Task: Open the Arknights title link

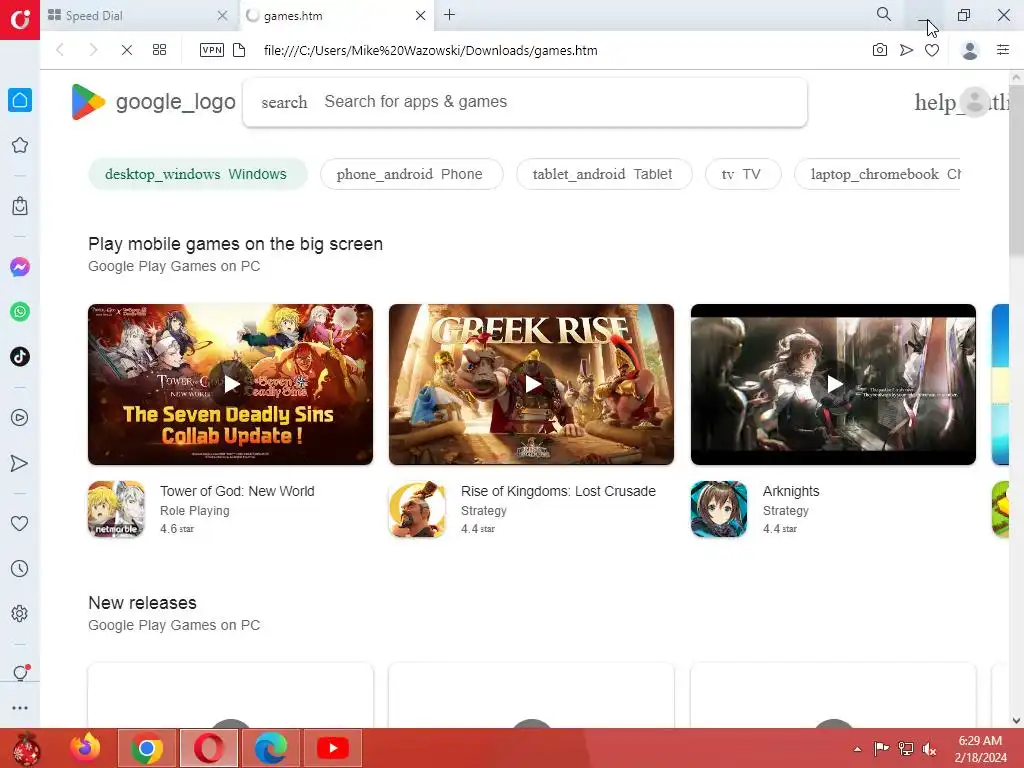Action: 791,491
